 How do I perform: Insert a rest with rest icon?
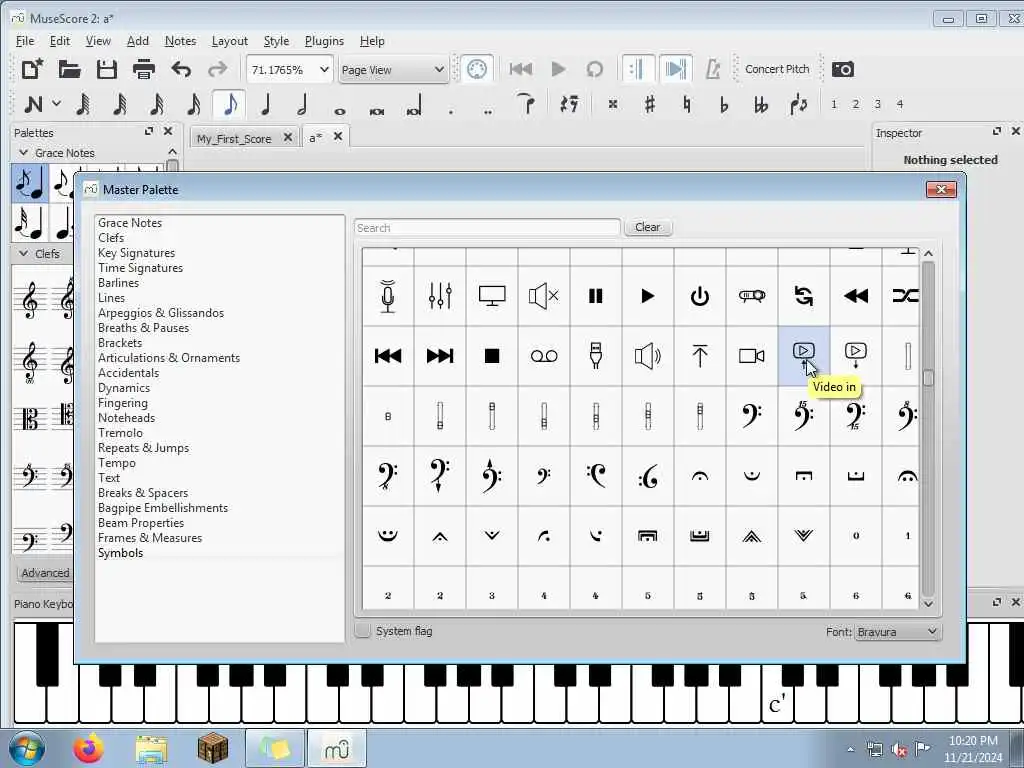click(x=569, y=104)
